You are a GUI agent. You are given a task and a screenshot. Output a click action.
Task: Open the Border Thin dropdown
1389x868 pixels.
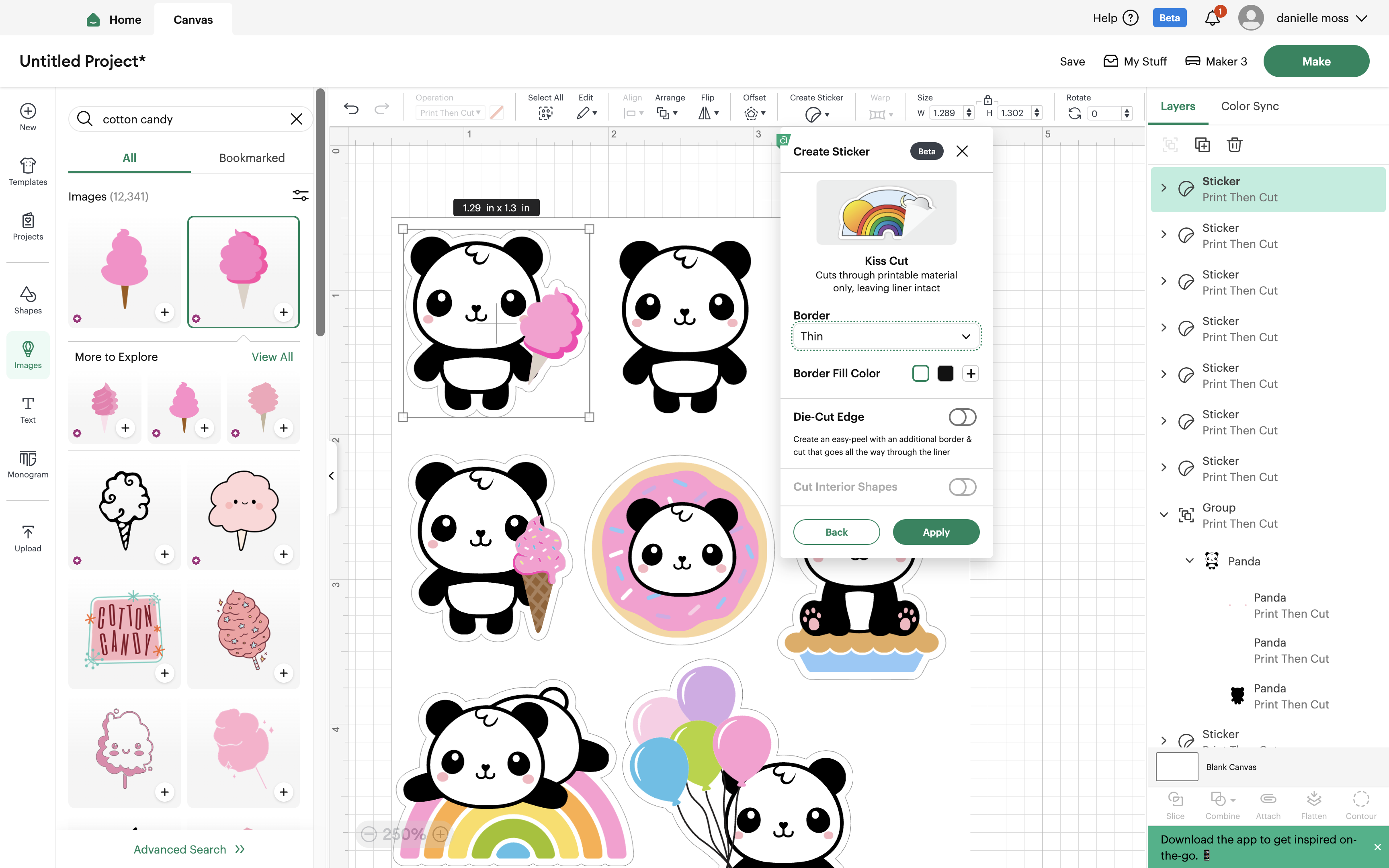(886, 336)
